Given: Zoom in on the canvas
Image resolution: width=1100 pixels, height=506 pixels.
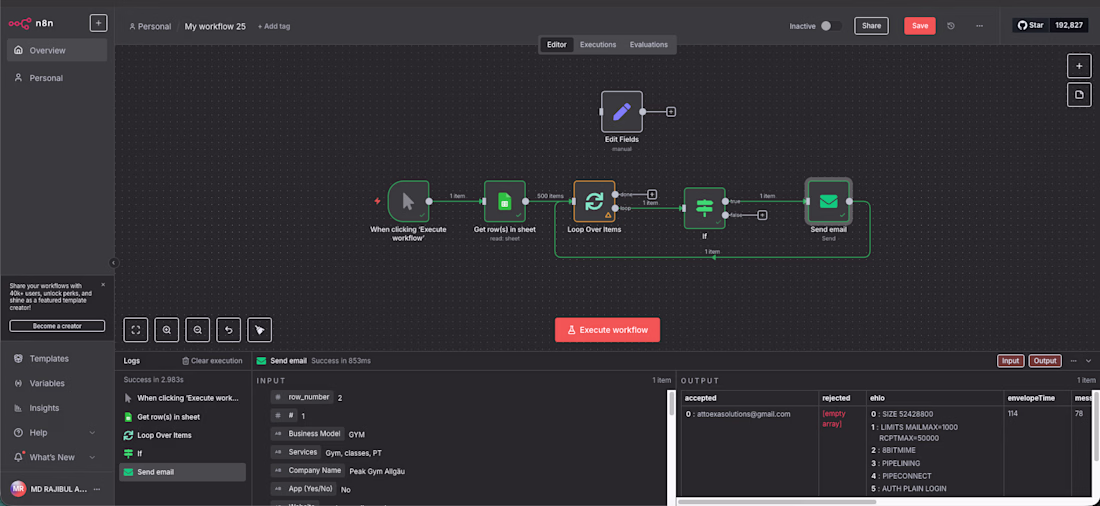Looking at the screenshot, I should tap(166, 330).
